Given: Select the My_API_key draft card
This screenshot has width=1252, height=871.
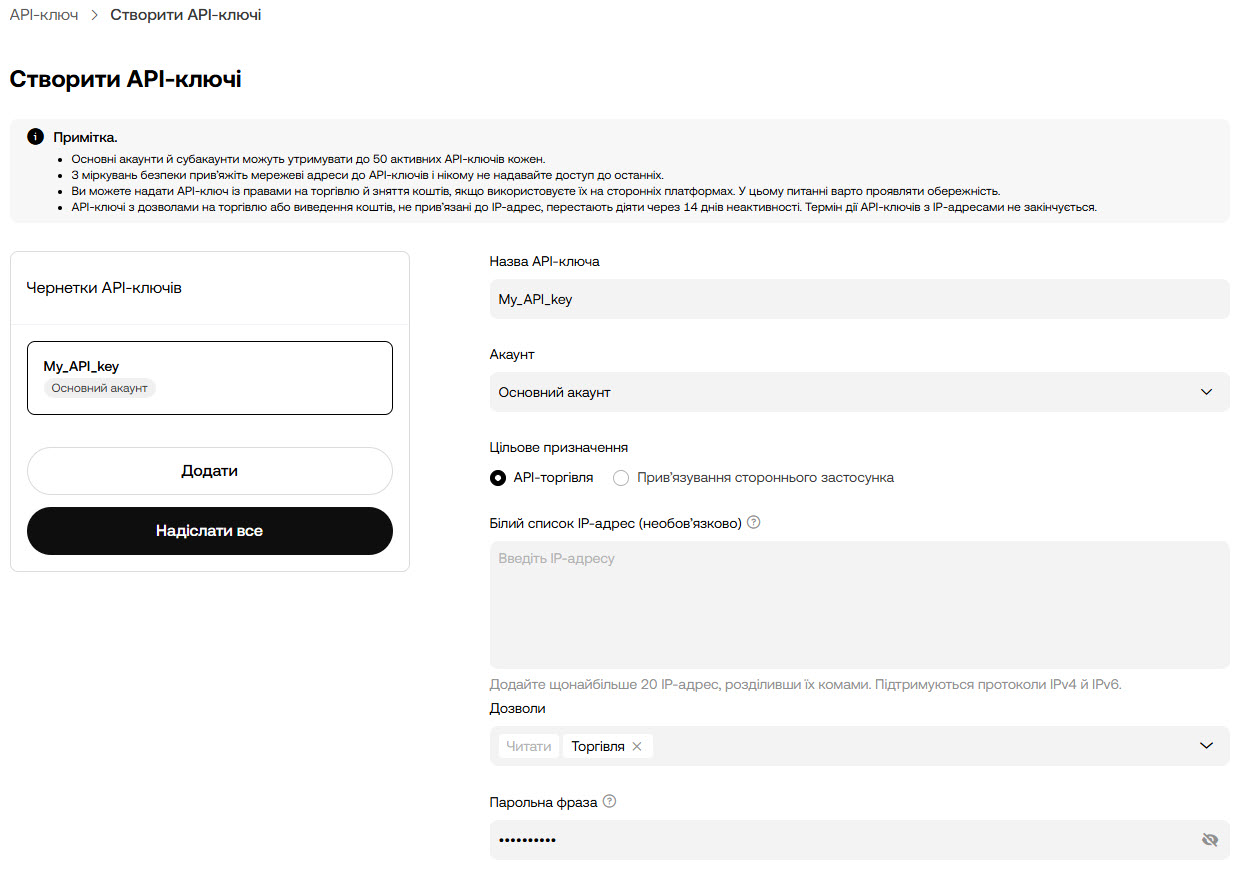Looking at the screenshot, I should pyautogui.click(x=210, y=377).
